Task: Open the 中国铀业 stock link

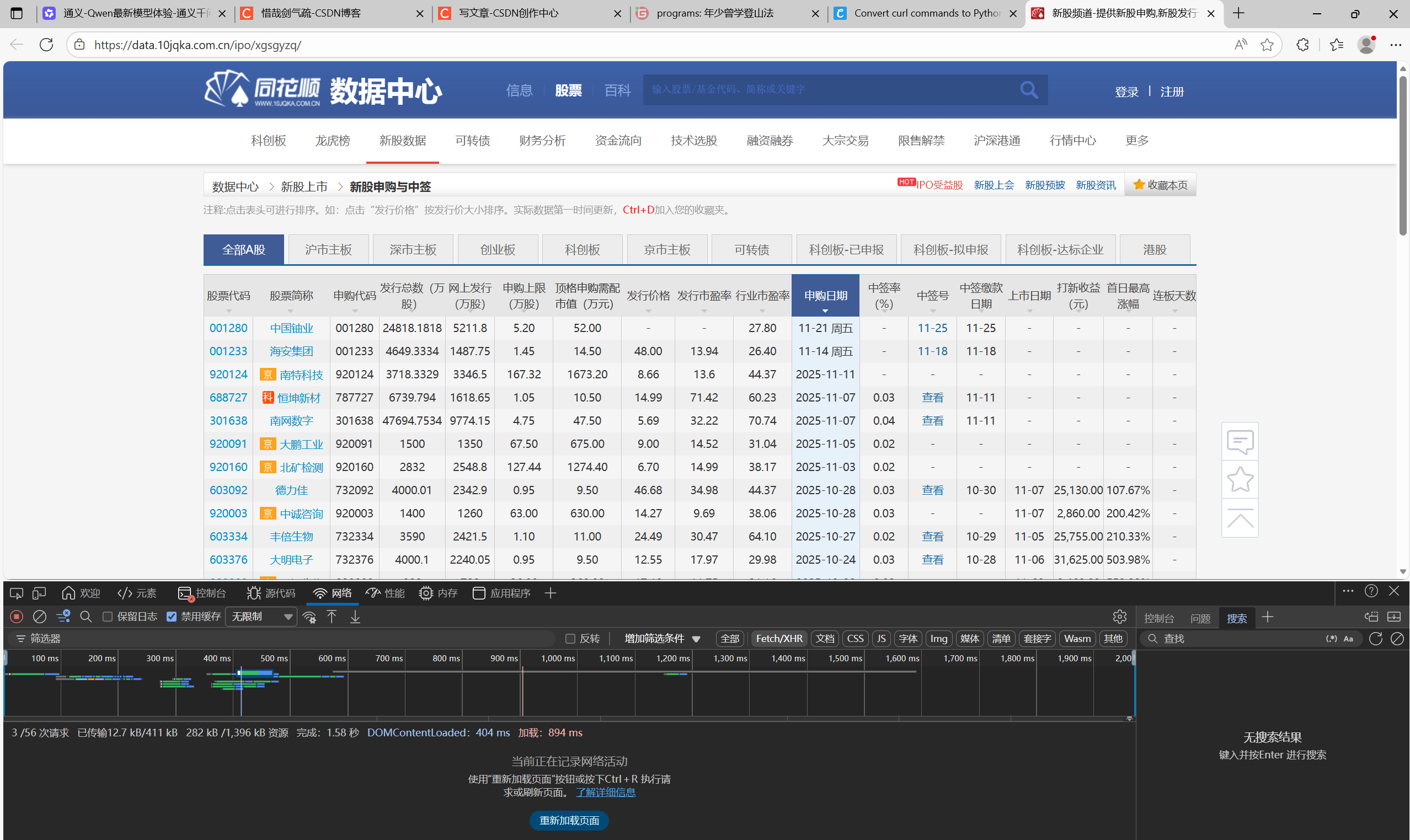Action: 291,328
